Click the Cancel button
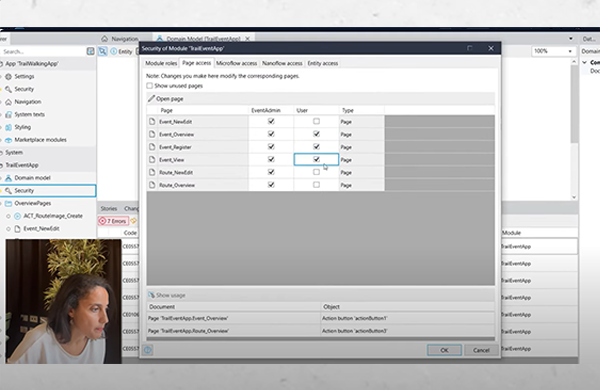Viewport: 600px width, 390px height. pos(481,350)
